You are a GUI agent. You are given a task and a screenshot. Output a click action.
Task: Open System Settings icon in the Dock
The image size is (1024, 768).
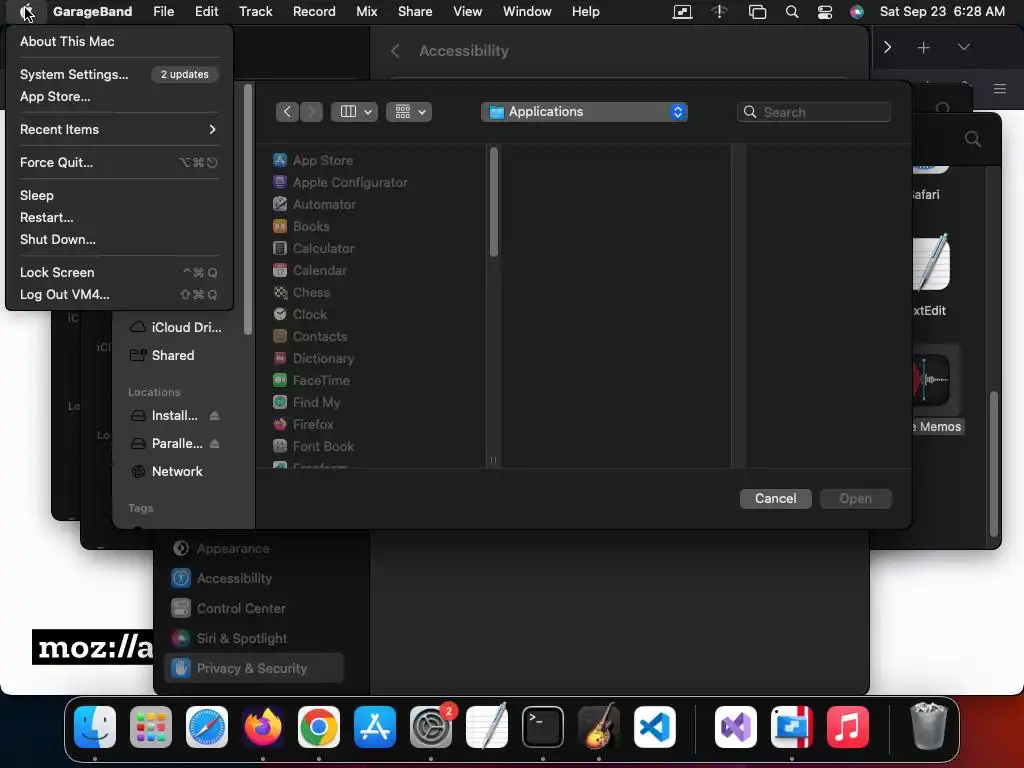tap(431, 727)
